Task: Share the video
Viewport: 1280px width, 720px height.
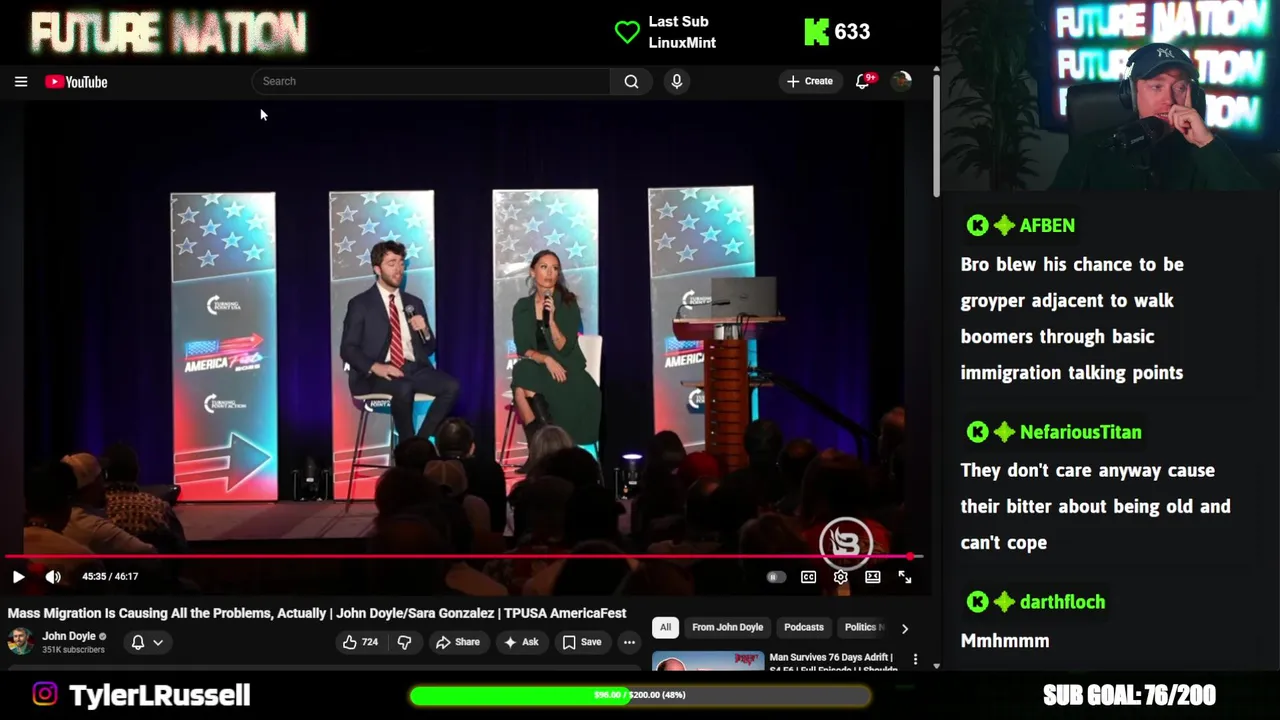Action: [x=458, y=642]
